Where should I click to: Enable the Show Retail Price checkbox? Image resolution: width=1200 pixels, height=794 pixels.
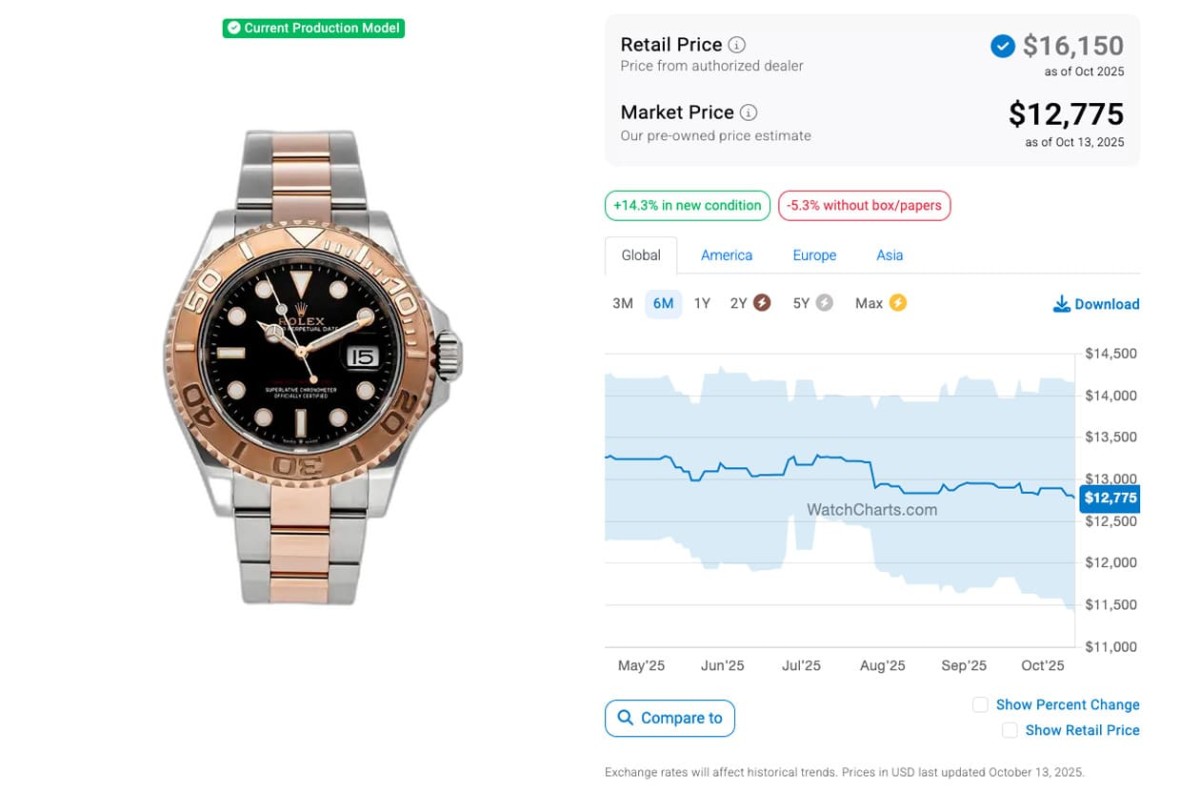pyautogui.click(x=1010, y=731)
